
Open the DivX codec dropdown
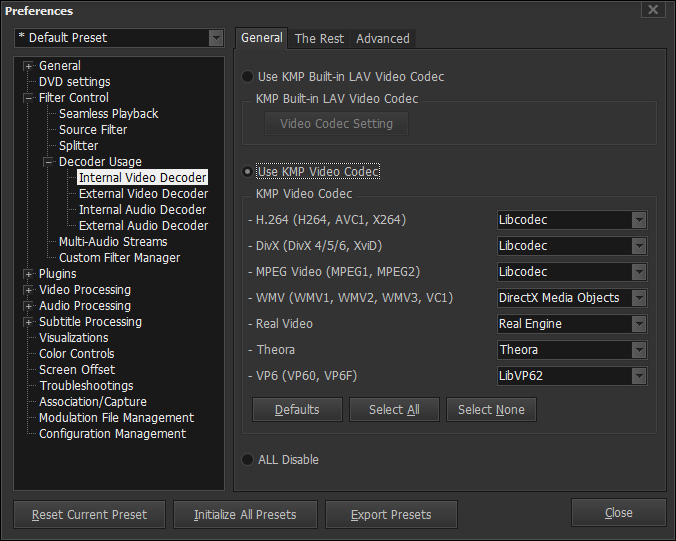(x=572, y=246)
